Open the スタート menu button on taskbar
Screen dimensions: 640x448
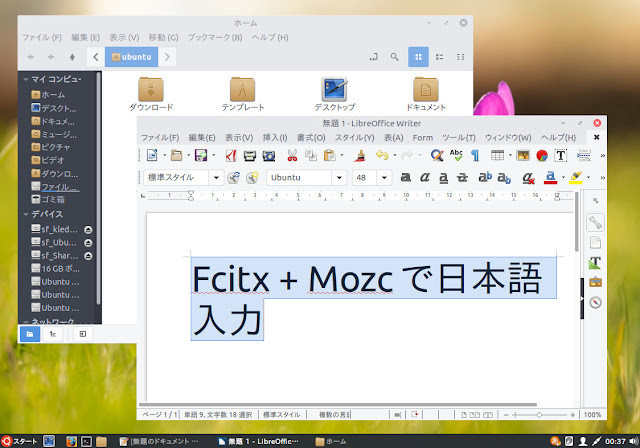coord(19,441)
